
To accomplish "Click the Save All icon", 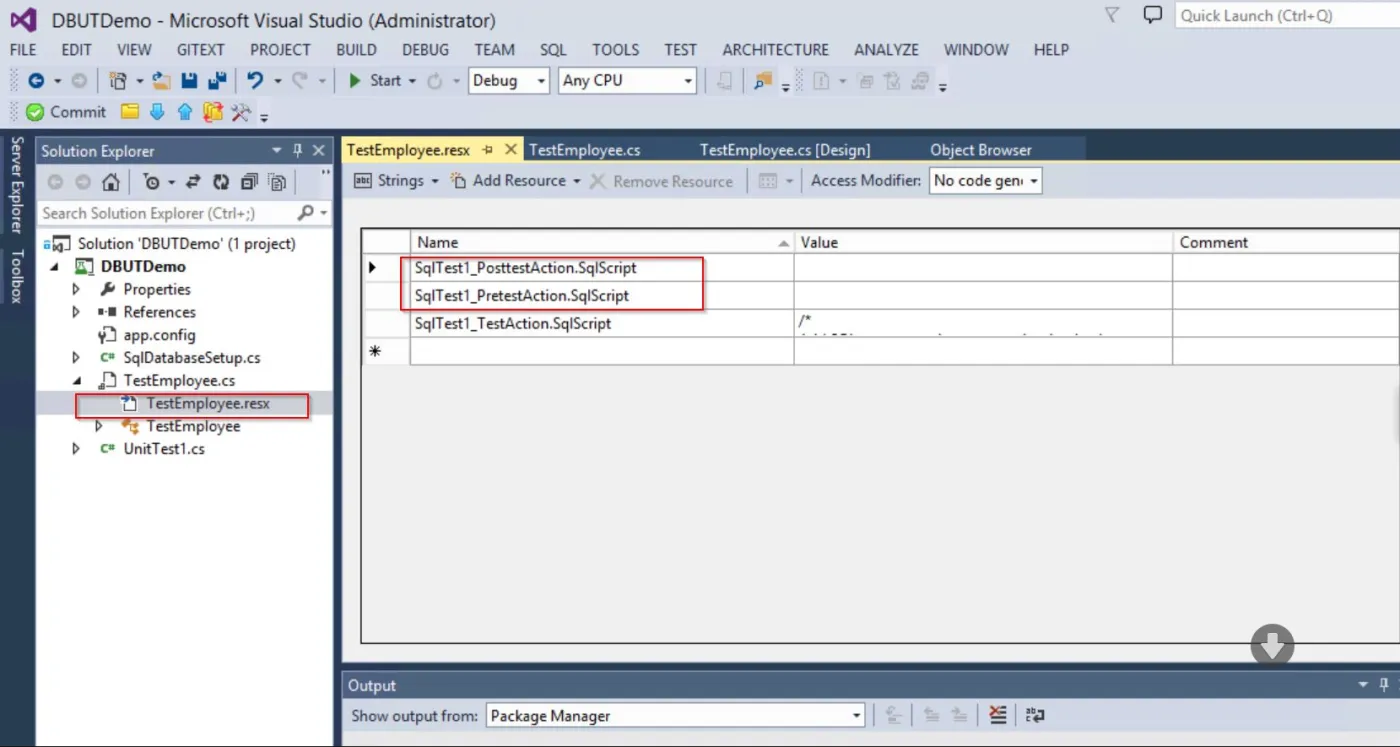I will click(x=216, y=81).
